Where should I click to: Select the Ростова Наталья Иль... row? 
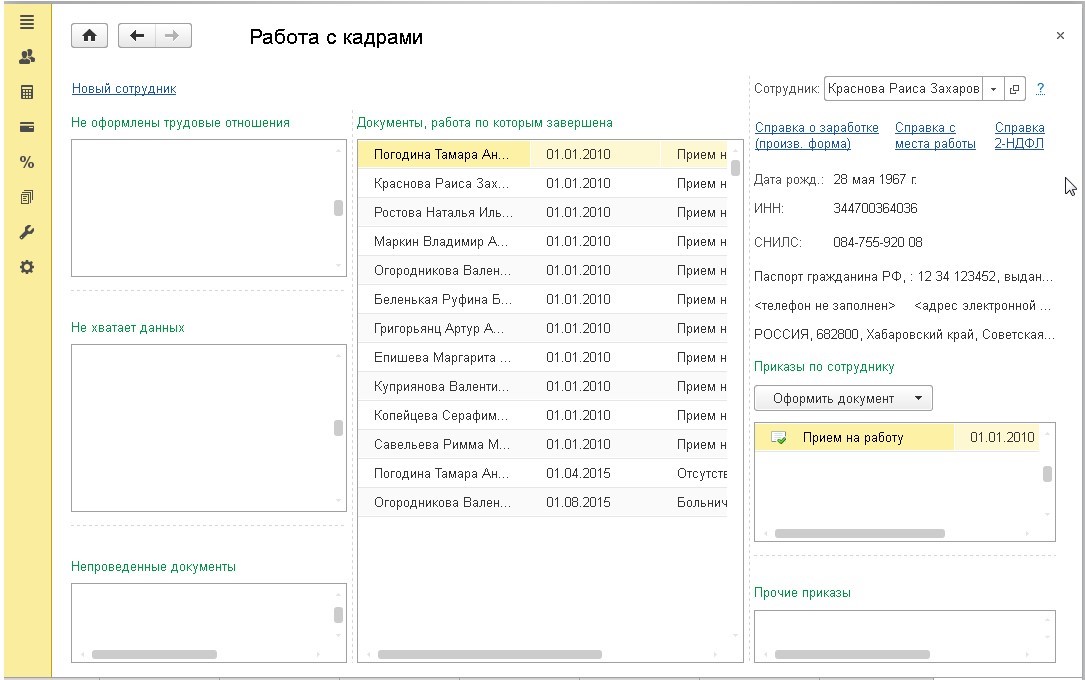pos(542,213)
